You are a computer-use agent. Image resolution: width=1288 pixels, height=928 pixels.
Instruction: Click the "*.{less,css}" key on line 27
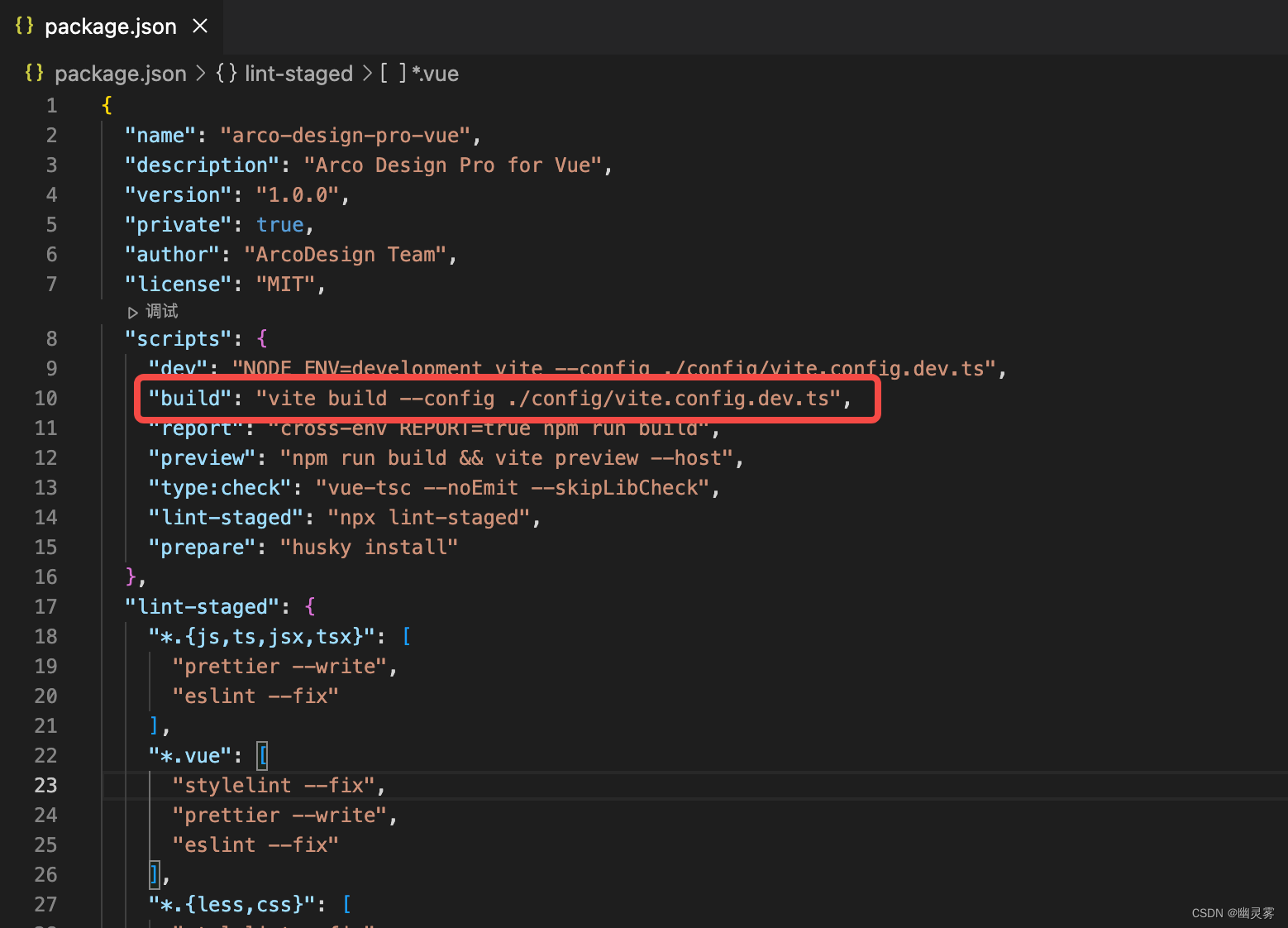tap(231, 905)
